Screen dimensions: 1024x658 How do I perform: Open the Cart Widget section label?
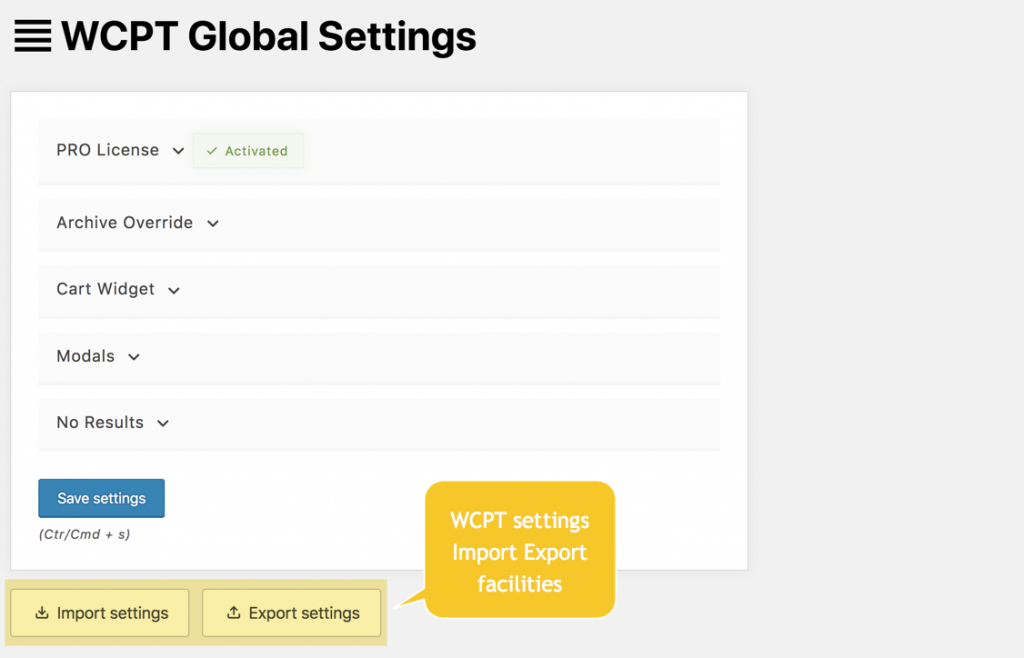pos(106,289)
